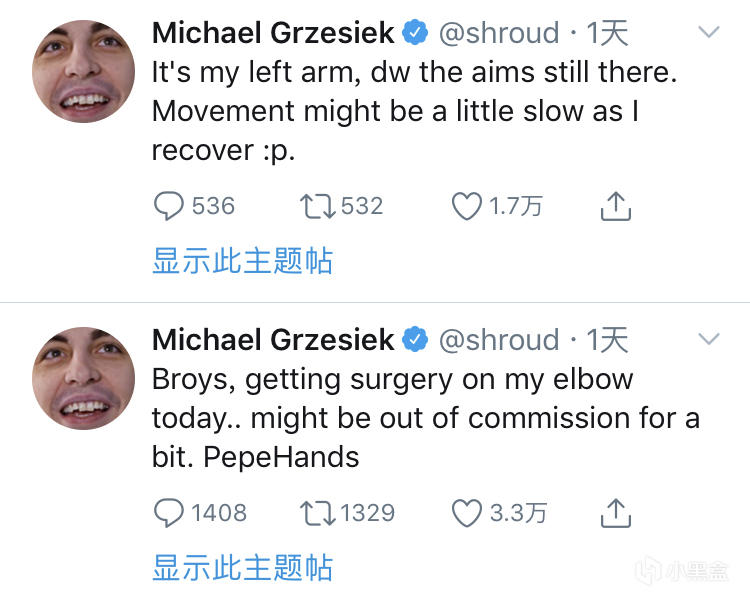This screenshot has height=603, width=750.
Task: Click 显示此主题帖 under elbow surgery tweet
Action: pos(242,569)
